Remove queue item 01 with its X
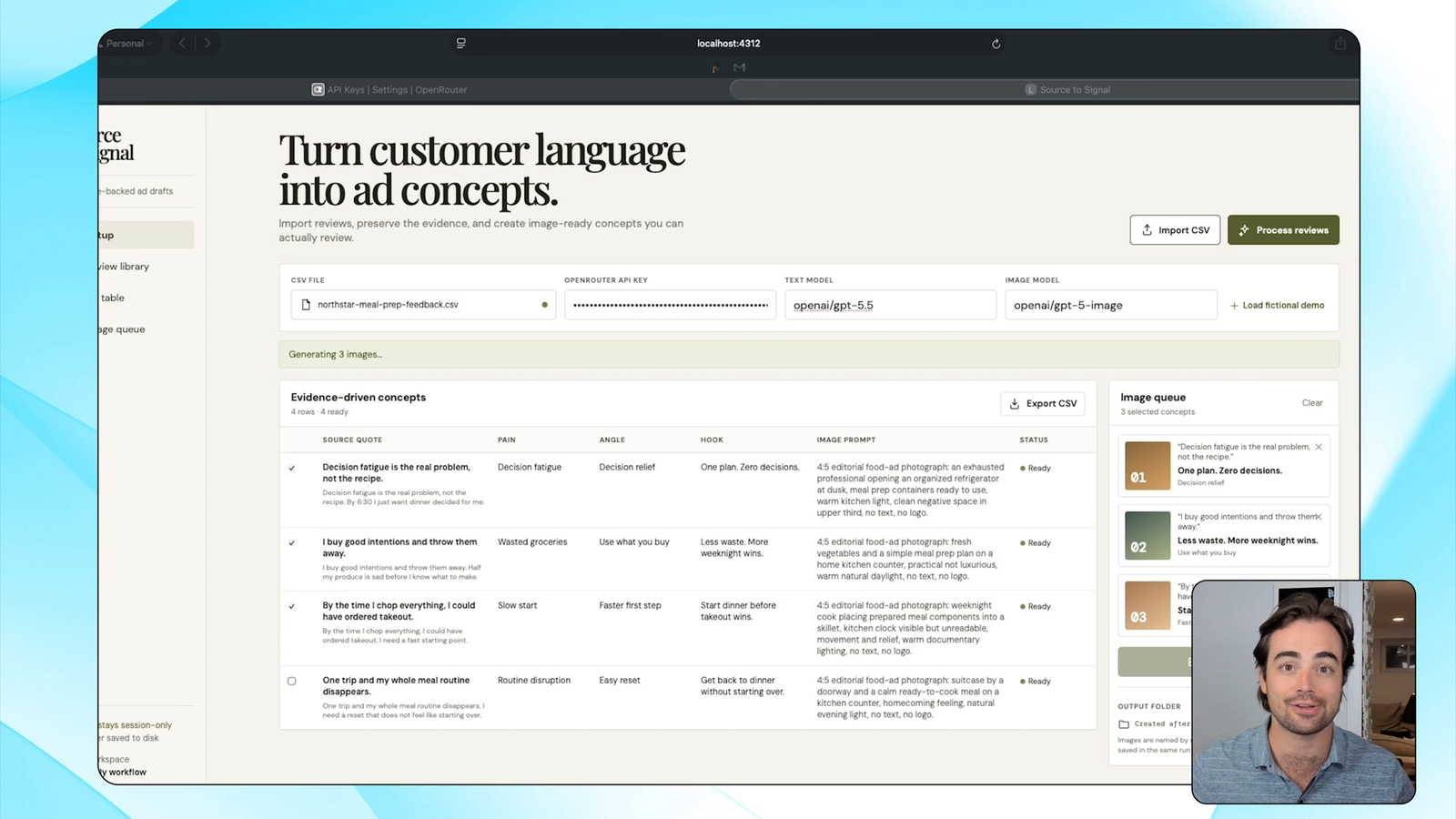The width and height of the screenshot is (1456, 819). tap(1319, 447)
